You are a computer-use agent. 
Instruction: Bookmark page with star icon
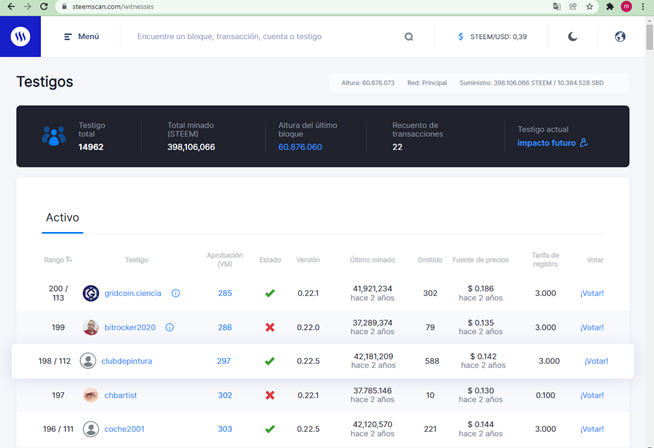[589, 6]
